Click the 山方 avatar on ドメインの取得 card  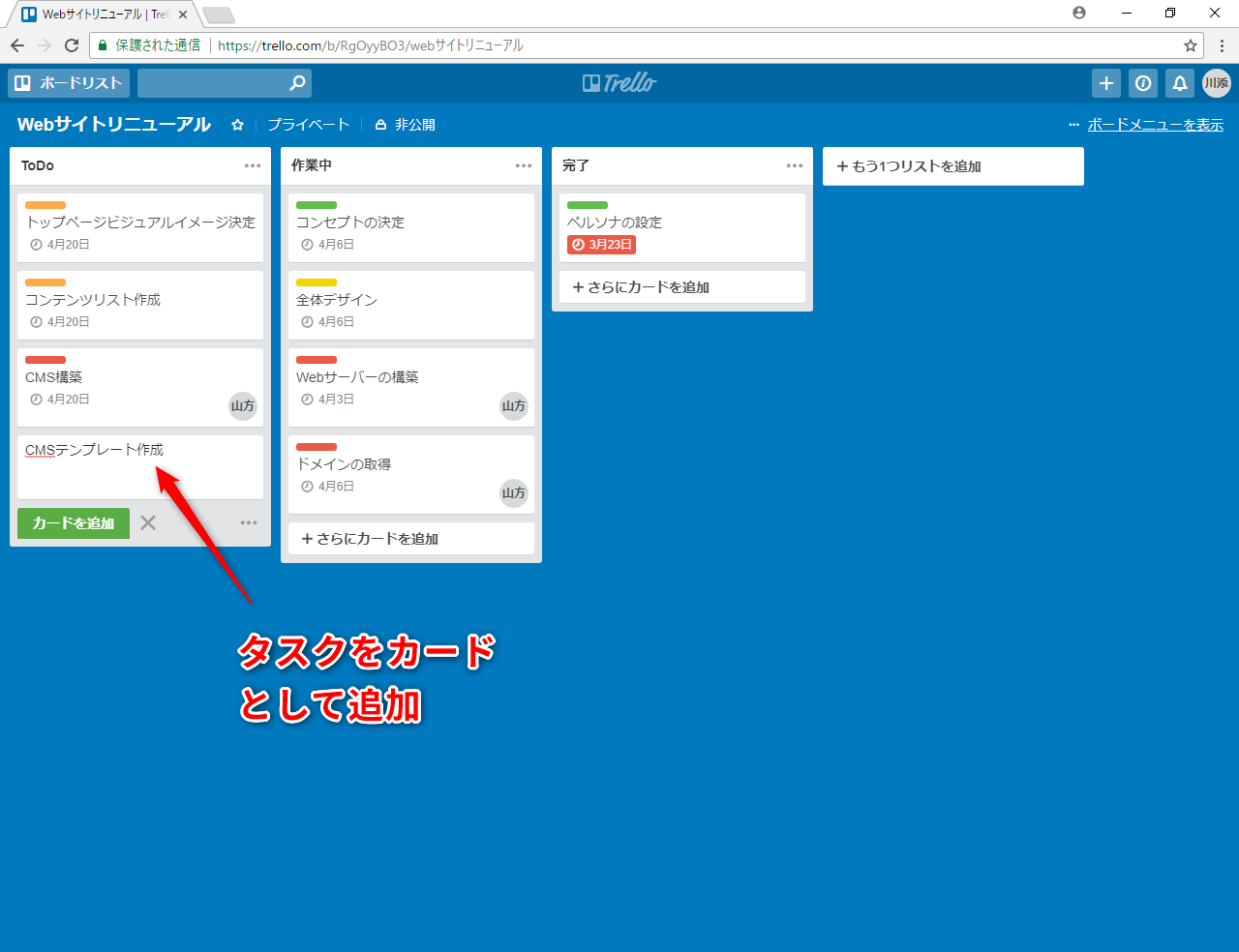pos(514,493)
